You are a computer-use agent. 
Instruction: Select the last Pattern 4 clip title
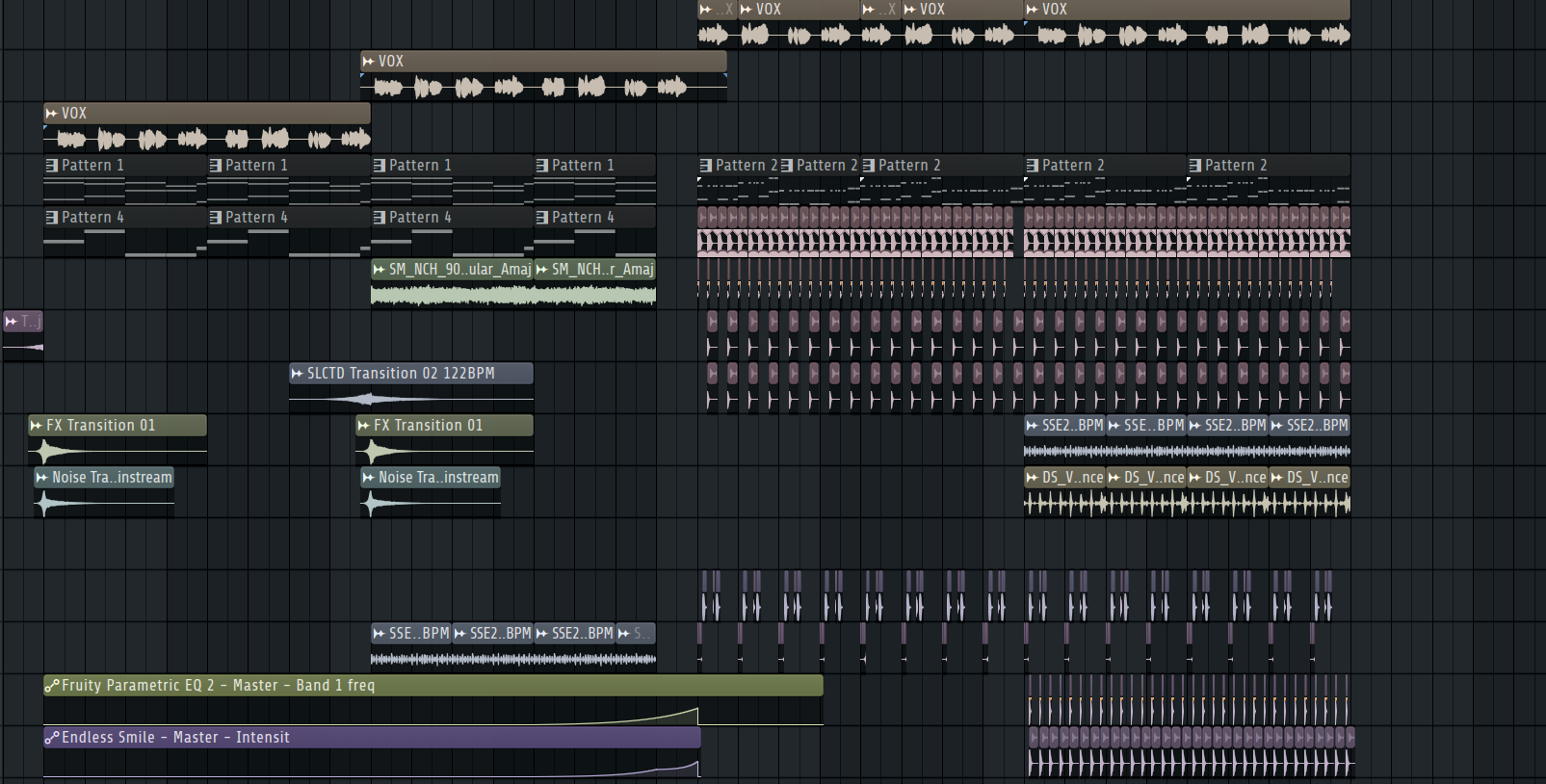click(x=583, y=218)
